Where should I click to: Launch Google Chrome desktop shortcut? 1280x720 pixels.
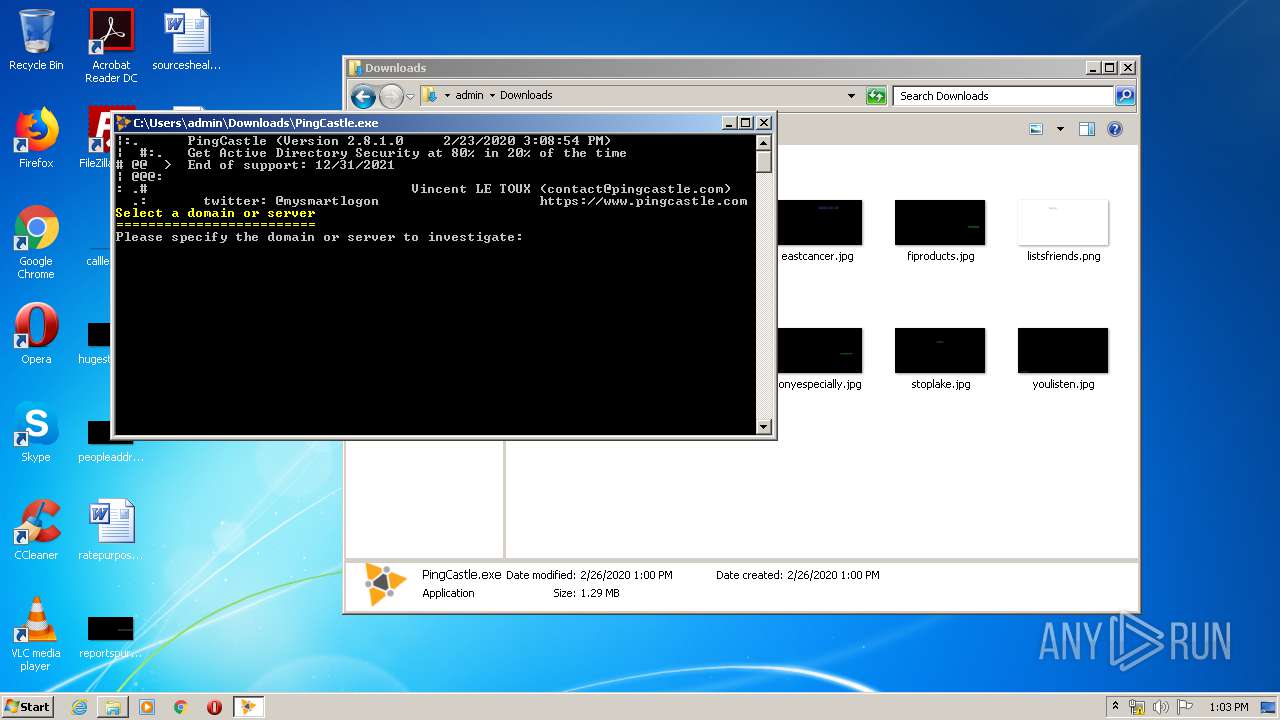(36, 242)
